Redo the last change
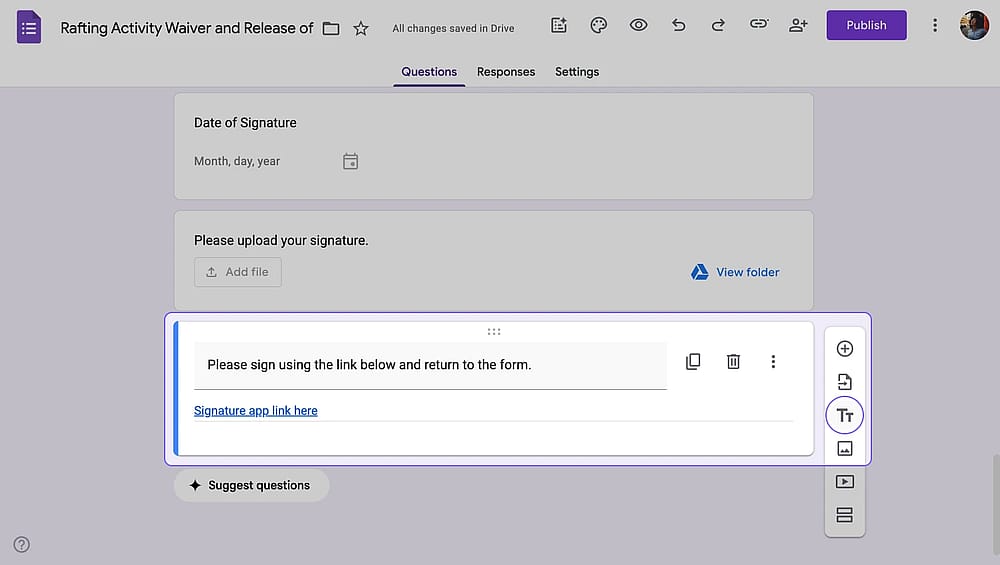 [x=718, y=26]
